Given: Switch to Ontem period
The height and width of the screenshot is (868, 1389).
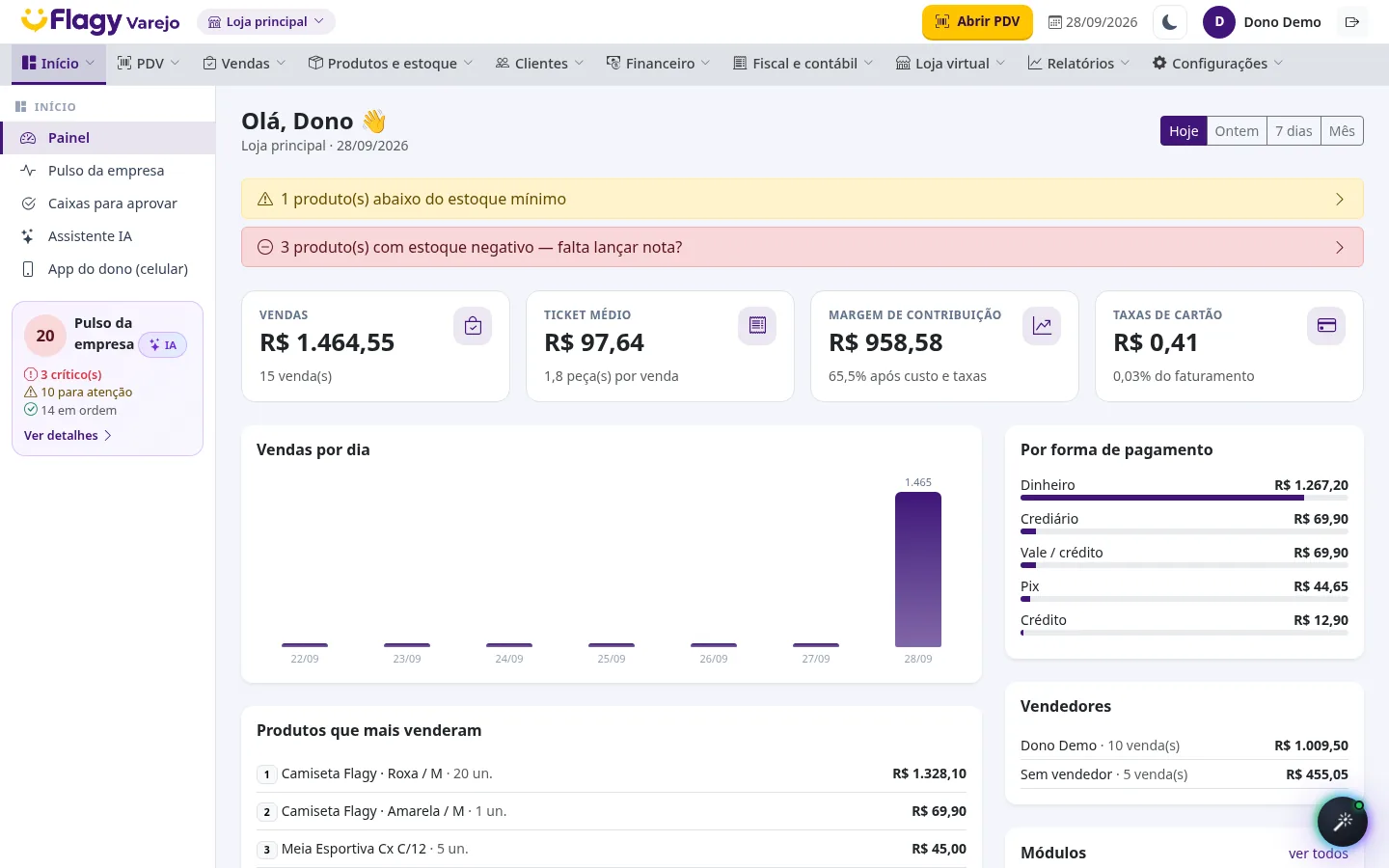Looking at the screenshot, I should [x=1237, y=131].
